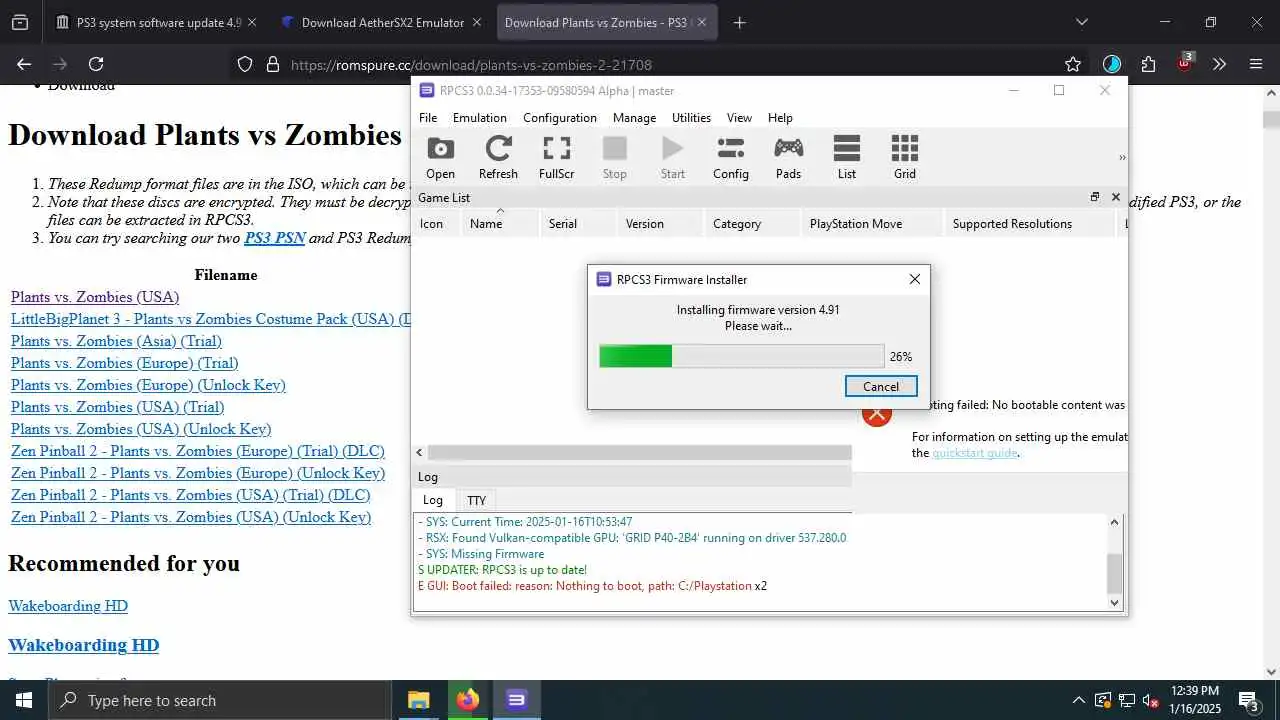Open Plants vs. Zombies (USA) (Unlock Key) link
Viewport: 1280px width, 720px height.
click(141, 429)
